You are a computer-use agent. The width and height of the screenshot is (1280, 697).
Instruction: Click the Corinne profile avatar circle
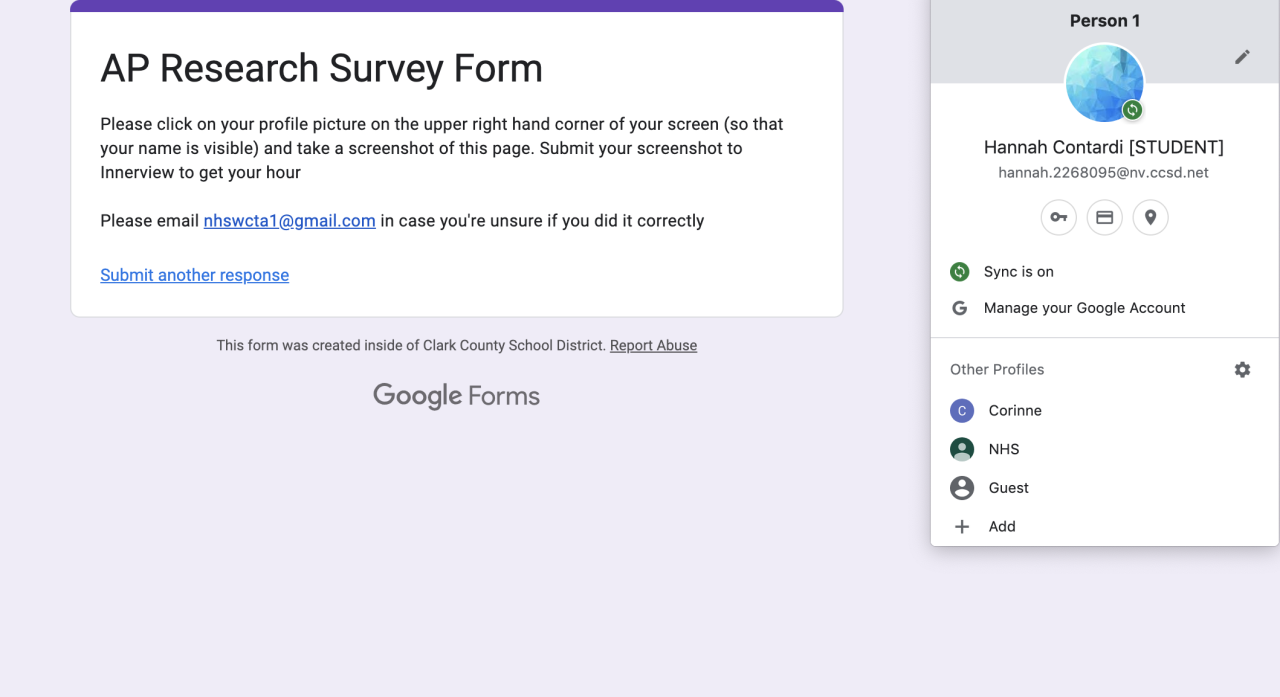tap(962, 411)
